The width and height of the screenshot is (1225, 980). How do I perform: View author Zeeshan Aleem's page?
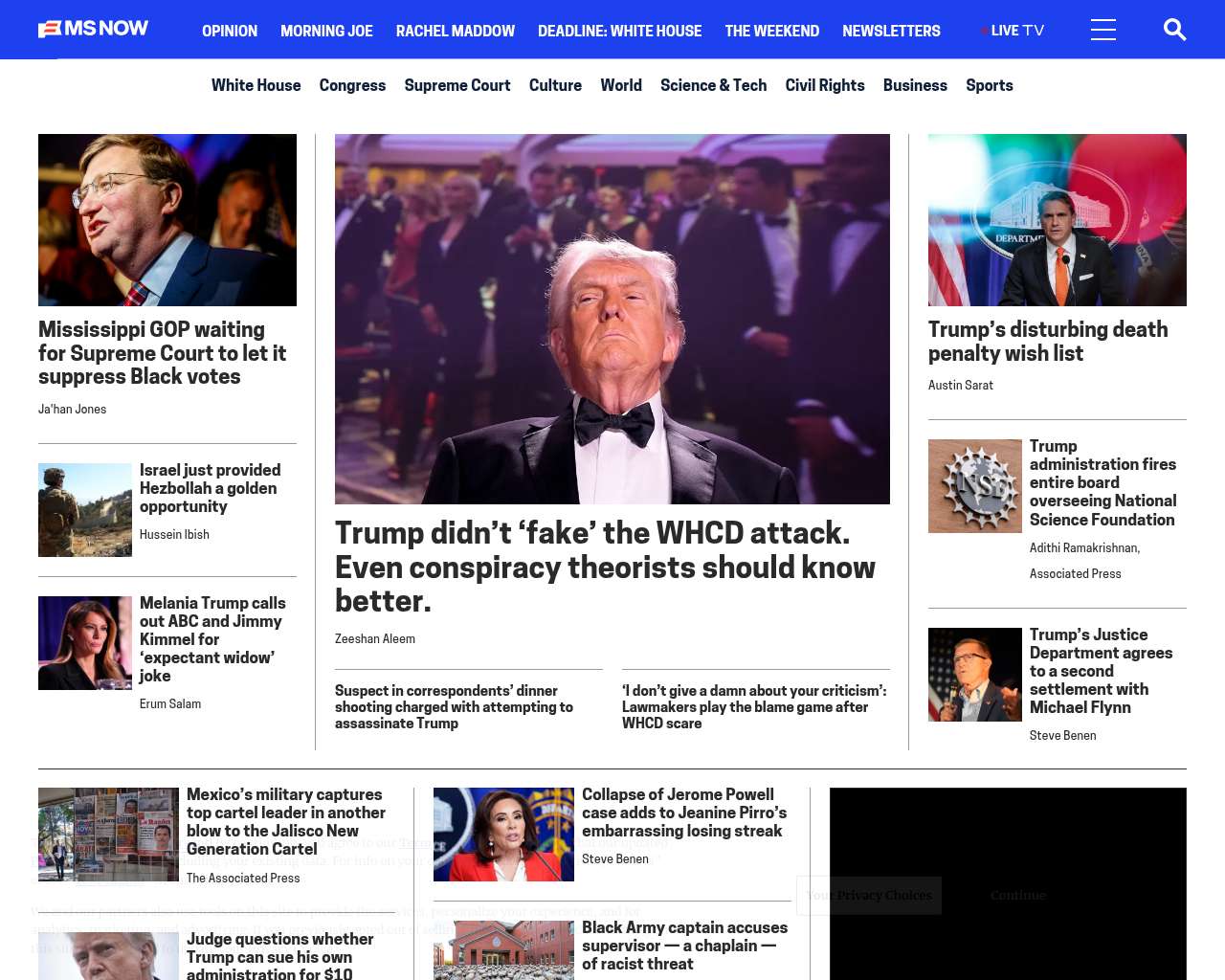[375, 638]
